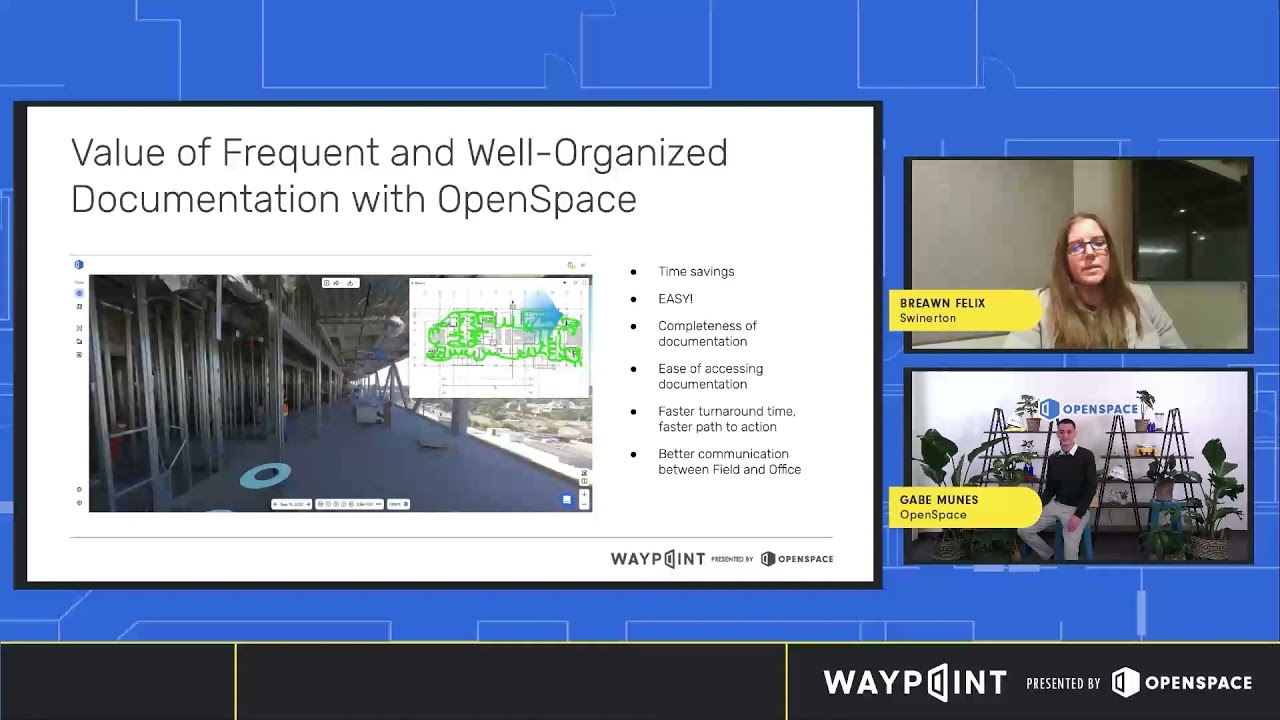Click the first playback control in the bottom bar
The width and height of the screenshot is (1280, 720).
pos(320,504)
